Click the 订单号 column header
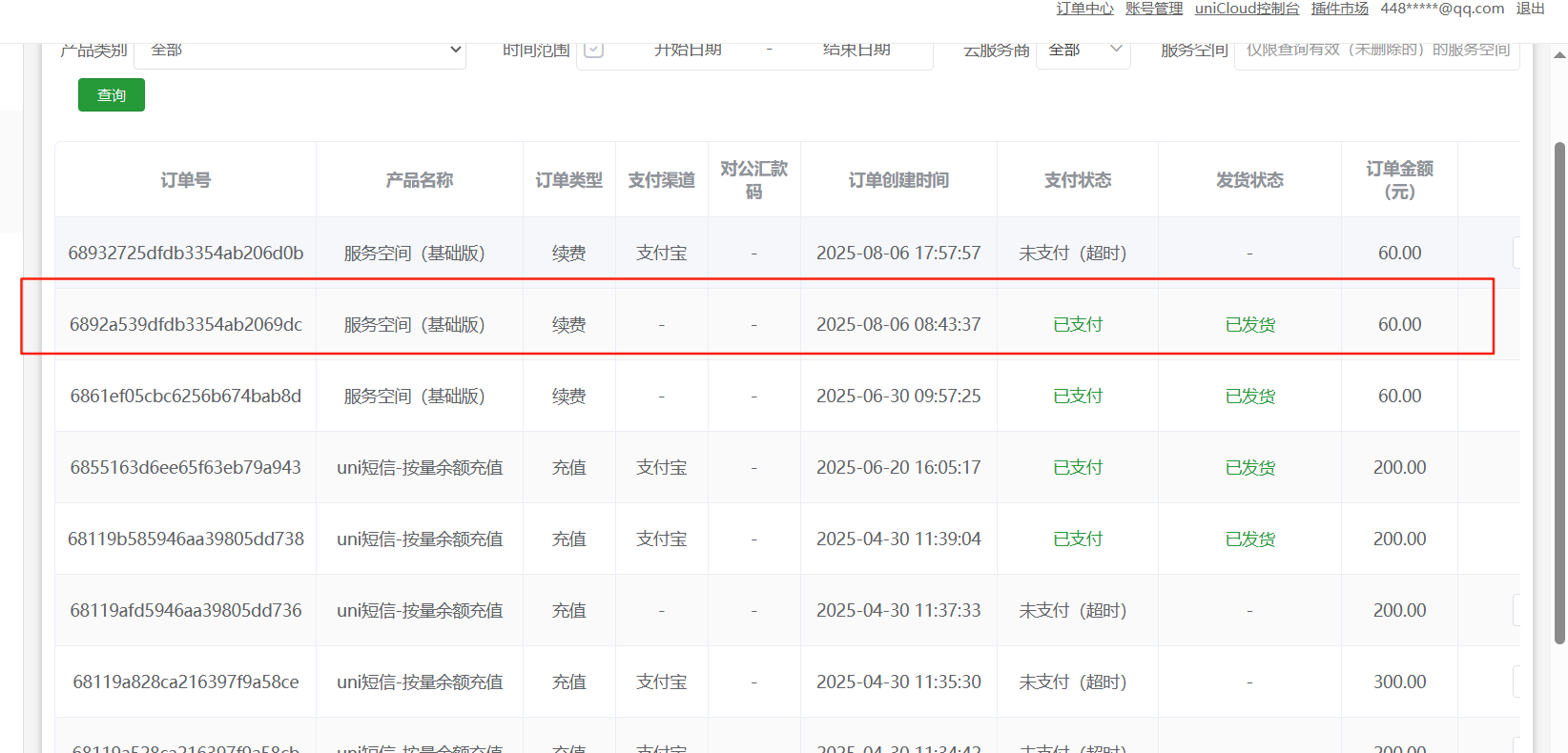 (x=186, y=180)
